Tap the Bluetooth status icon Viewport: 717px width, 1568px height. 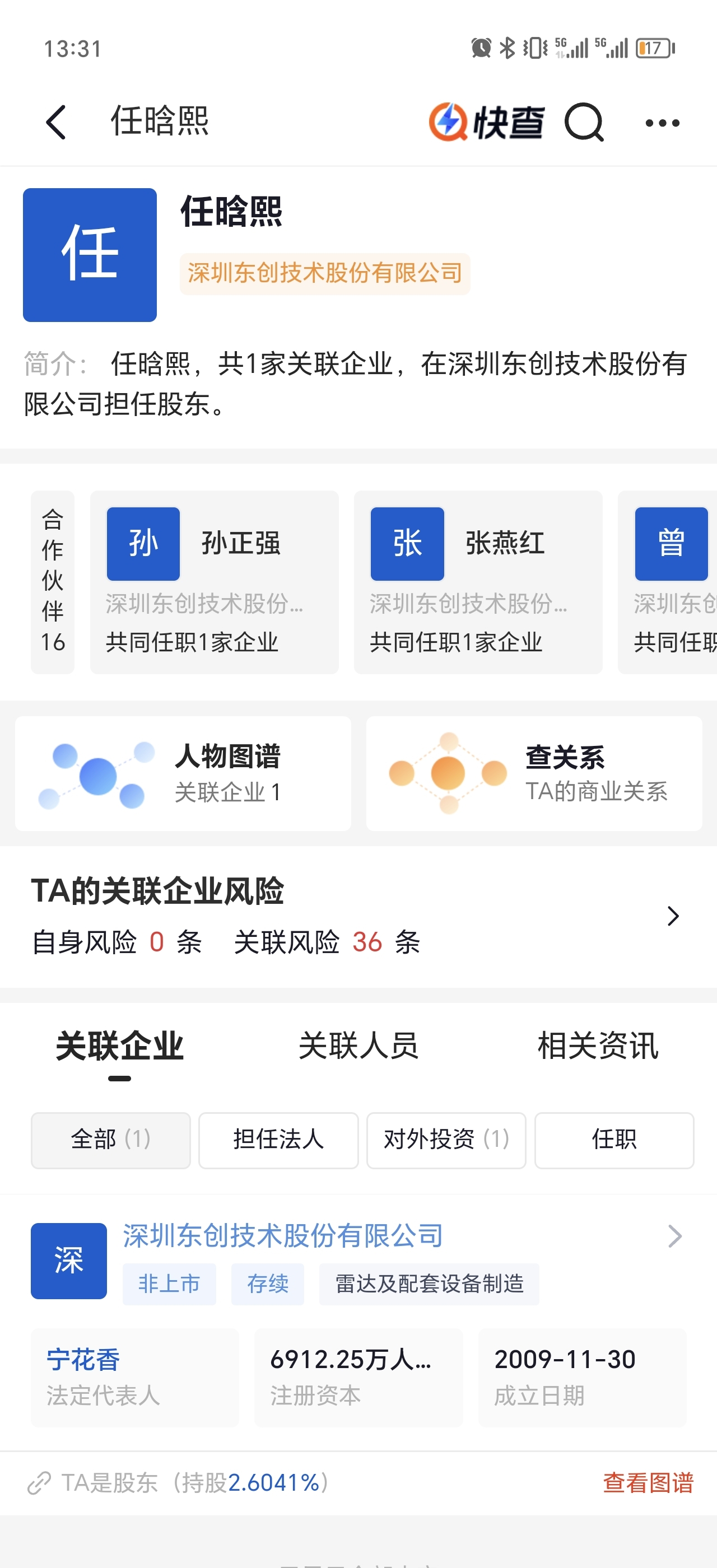[x=507, y=48]
